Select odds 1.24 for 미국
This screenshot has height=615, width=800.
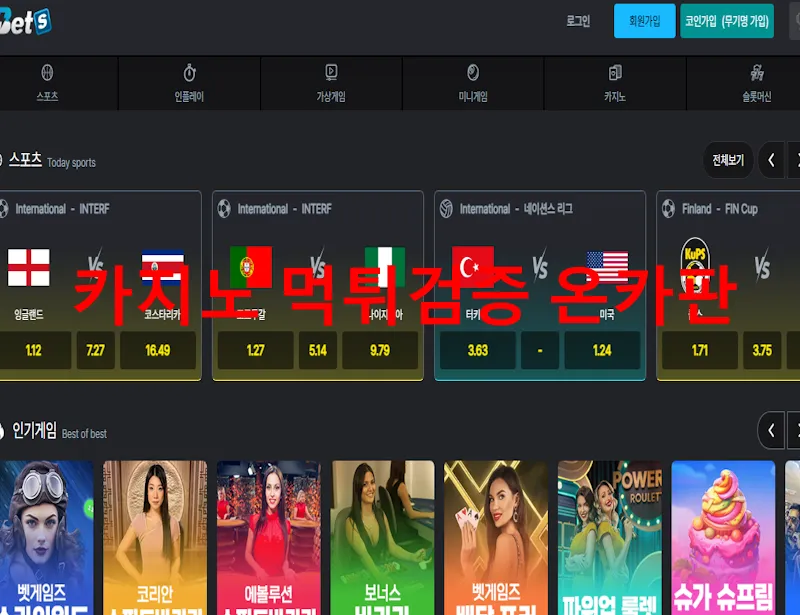[x=602, y=350]
